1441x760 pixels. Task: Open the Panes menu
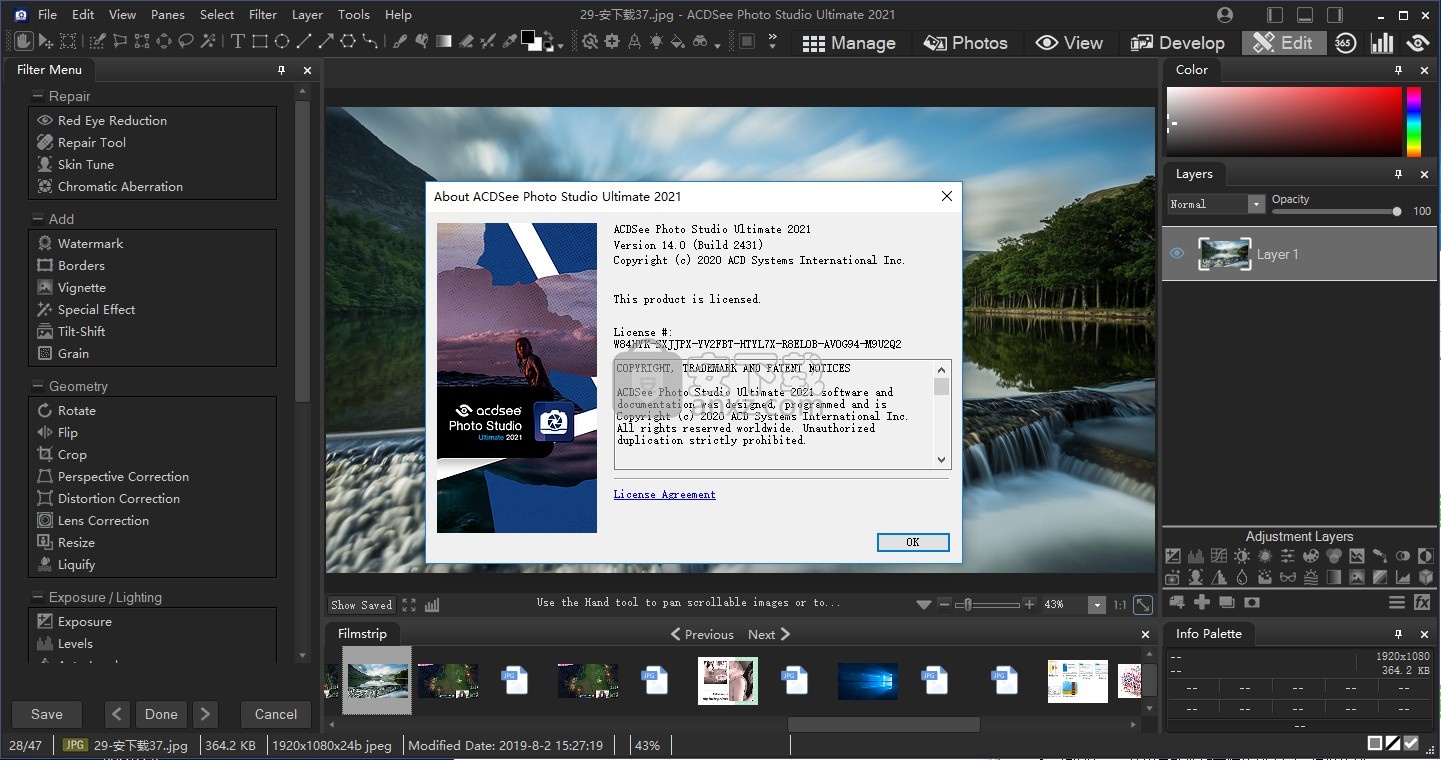tap(168, 14)
